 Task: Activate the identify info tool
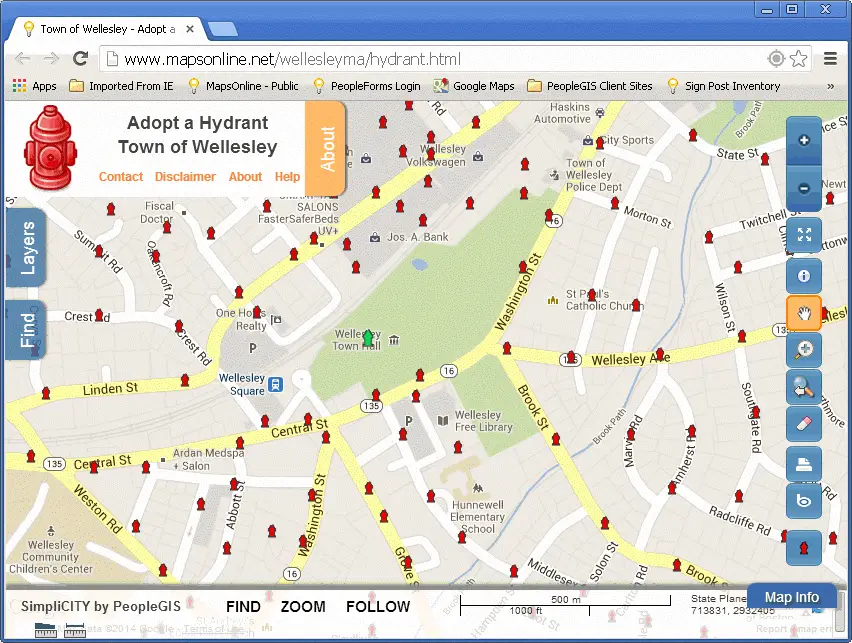click(x=804, y=276)
